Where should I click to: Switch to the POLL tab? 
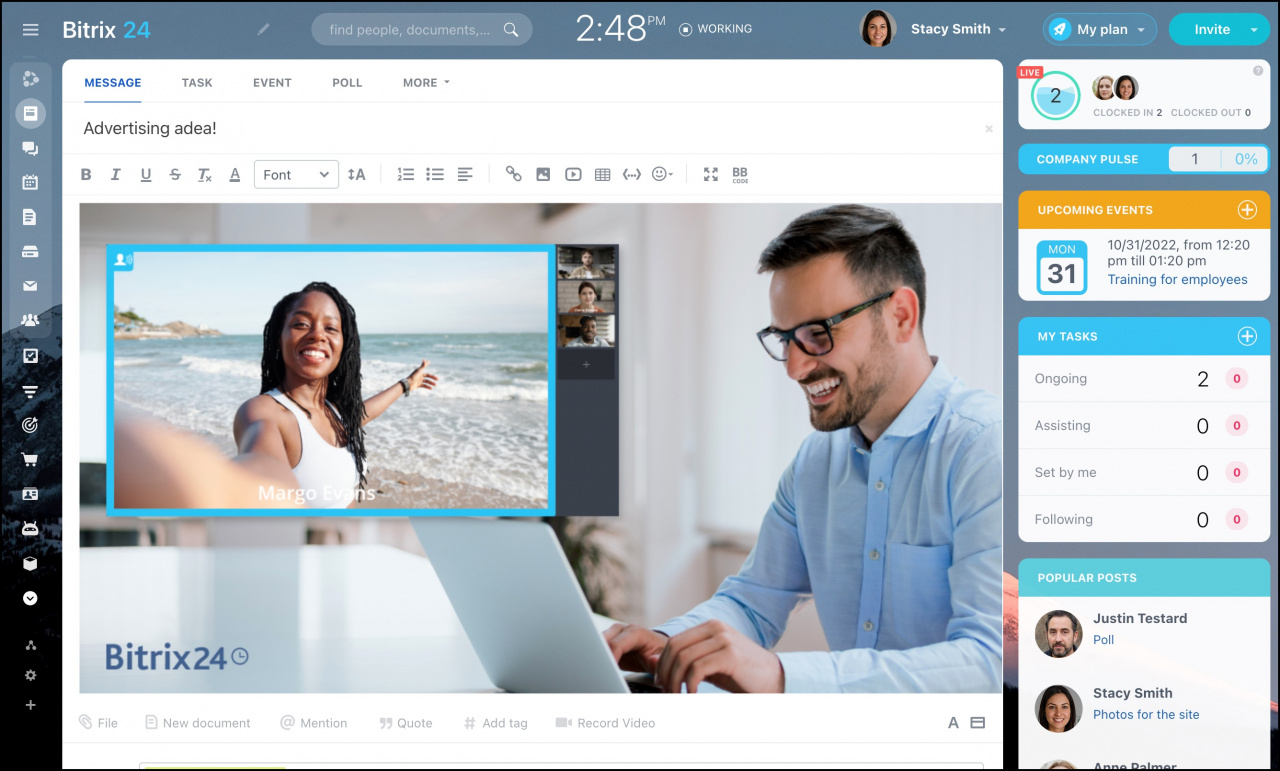[x=347, y=83]
